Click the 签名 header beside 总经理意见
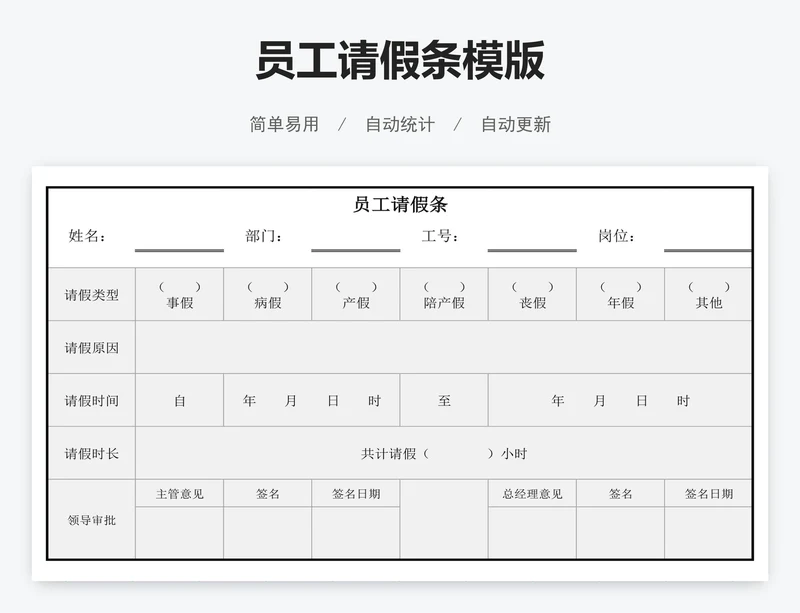800x613 pixels. click(x=620, y=494)
